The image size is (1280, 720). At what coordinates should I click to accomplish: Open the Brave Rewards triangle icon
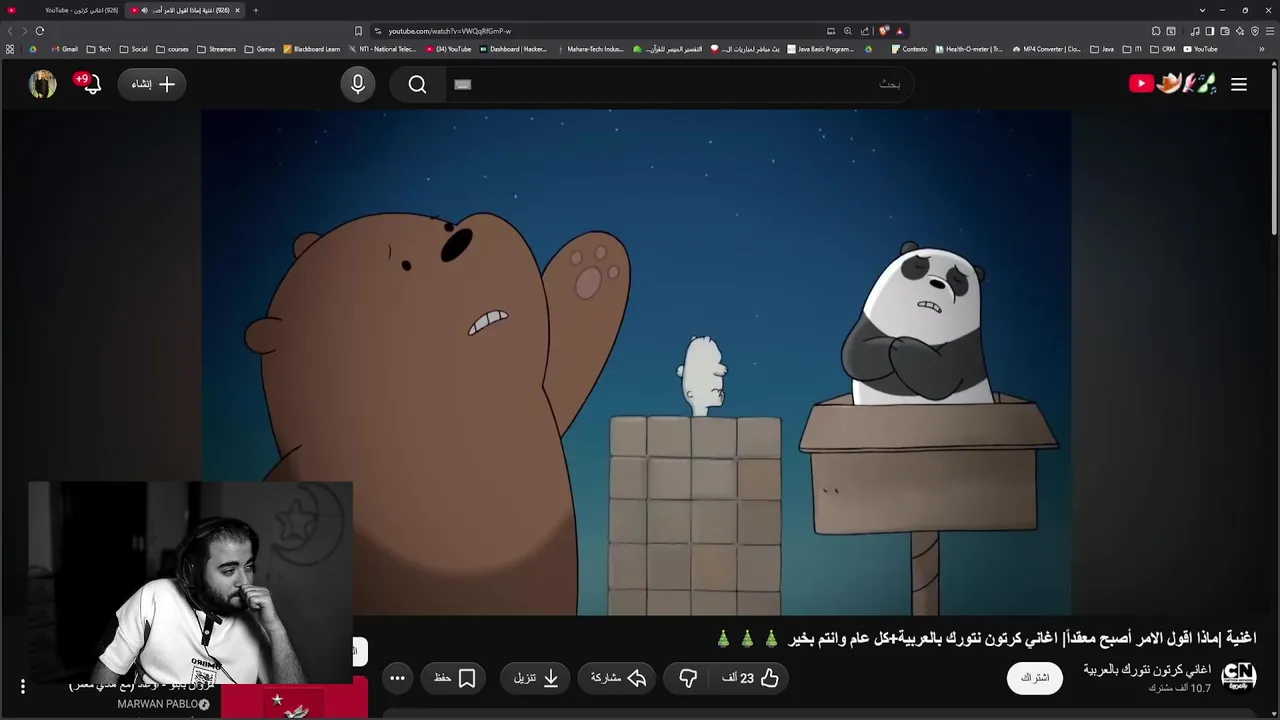click(x=899, y=31)
